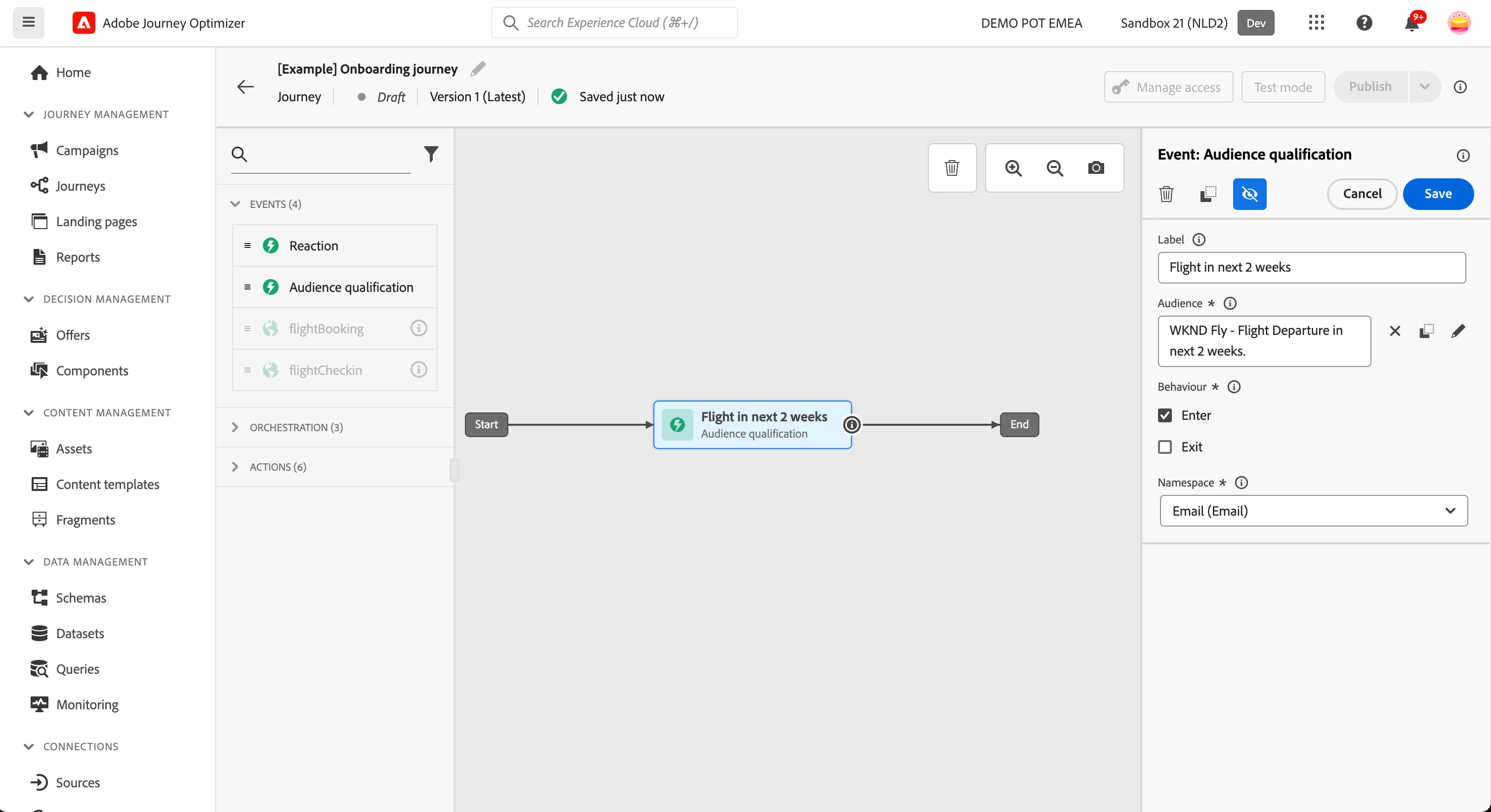Cancel the event configuration
Image resolution: width=1491 pixels, height=812 pixels.
tap(1362, 194)
